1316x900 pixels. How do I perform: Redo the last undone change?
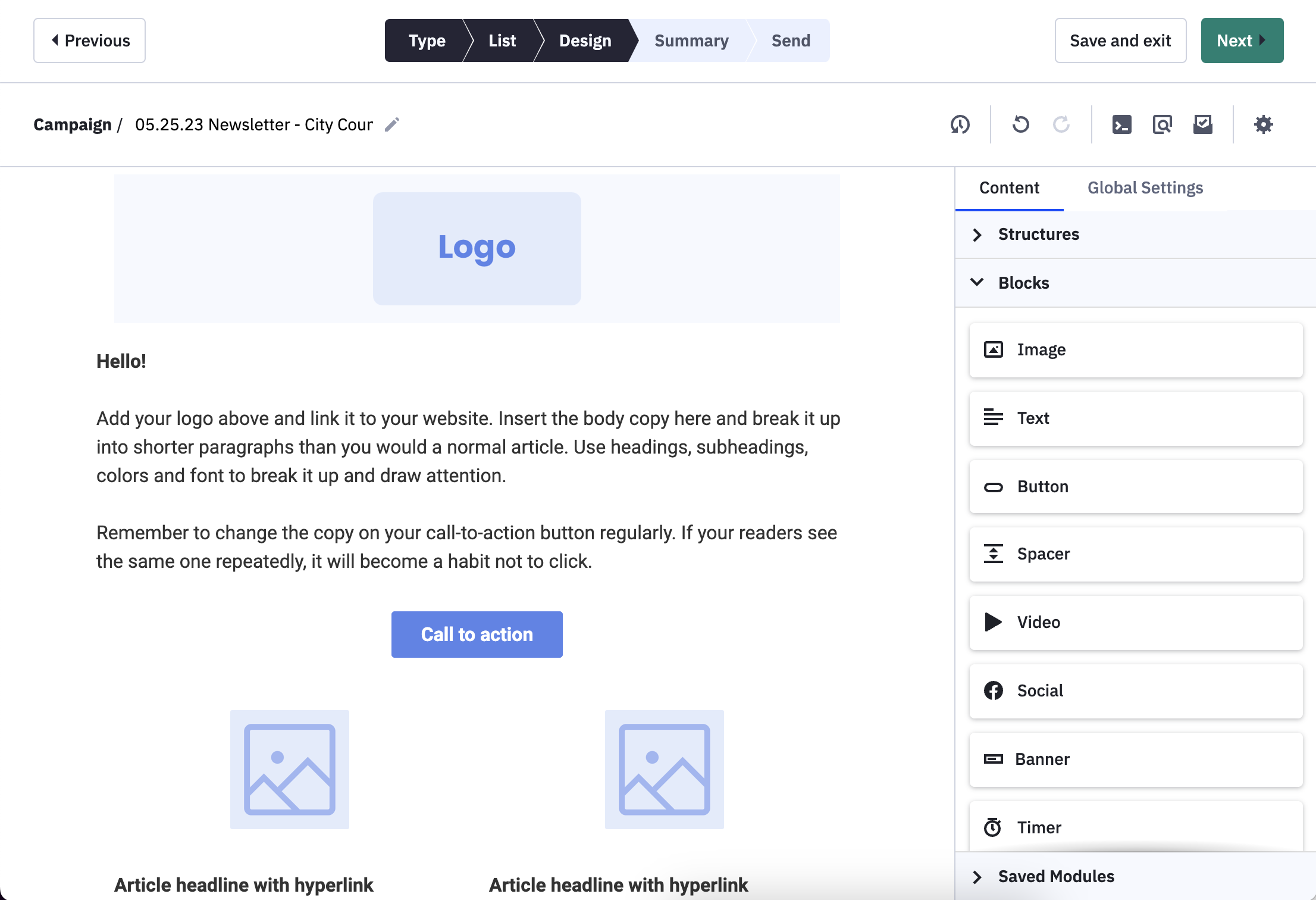click(x=1061, y=124)
